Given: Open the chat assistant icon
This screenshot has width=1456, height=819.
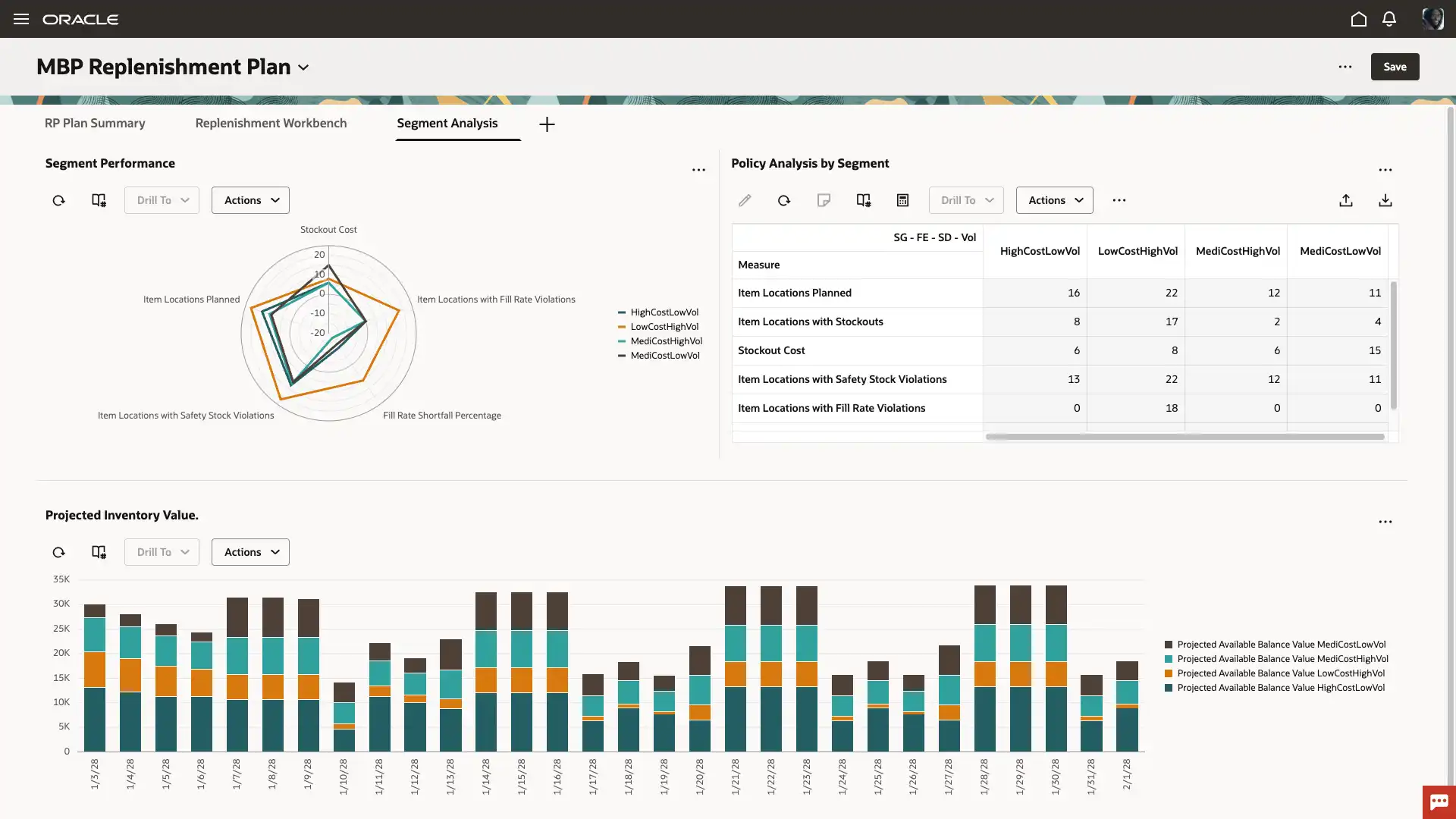Looking at the screenshot, I should (1439, 802).
